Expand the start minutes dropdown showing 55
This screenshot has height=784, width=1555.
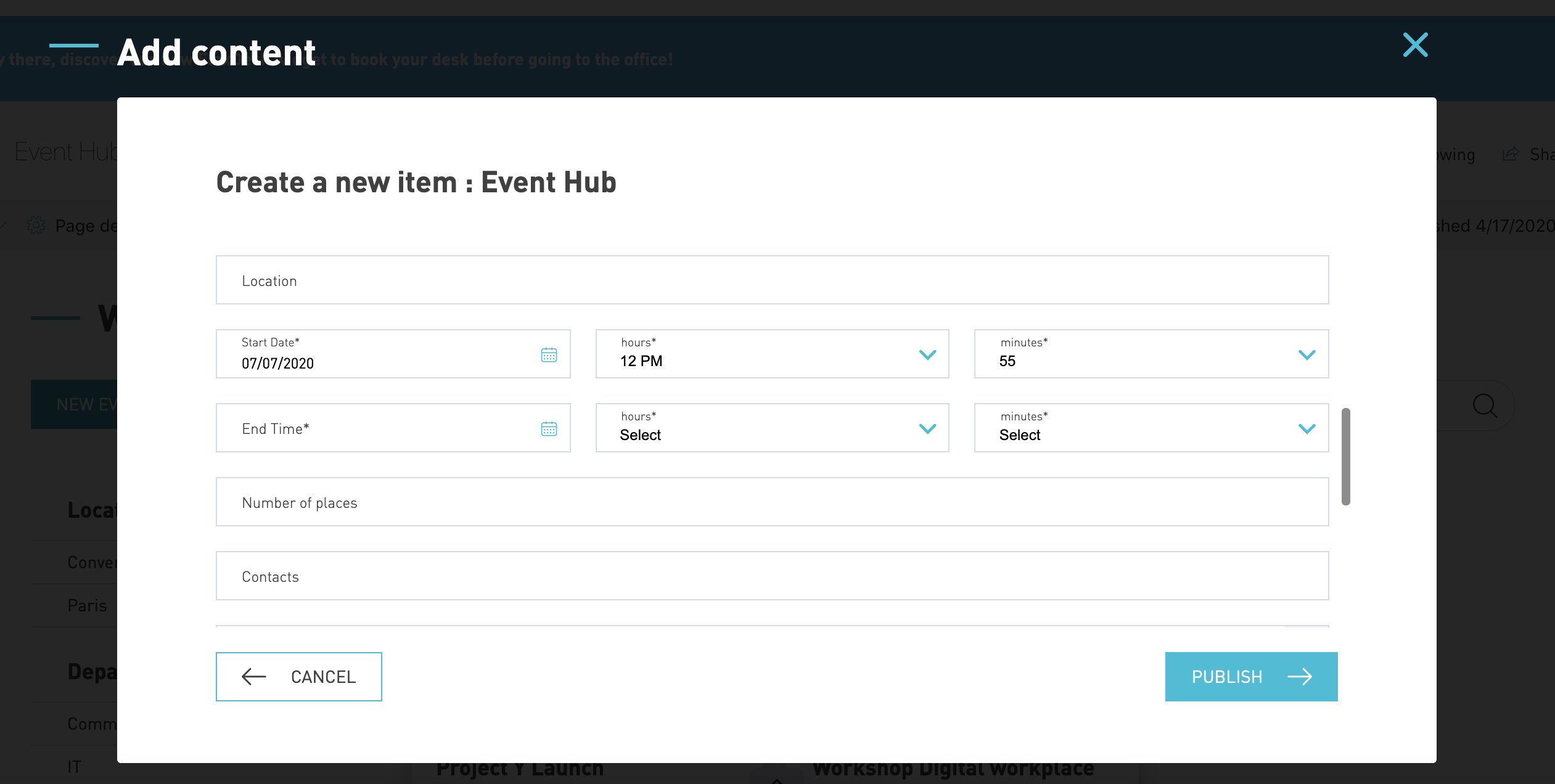coord(1151,354)
